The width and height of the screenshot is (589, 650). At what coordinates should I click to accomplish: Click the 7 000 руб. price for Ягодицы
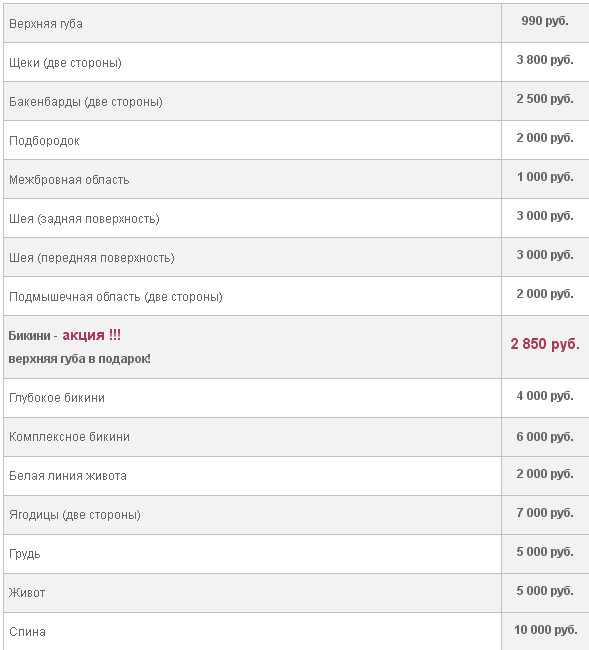545,513
